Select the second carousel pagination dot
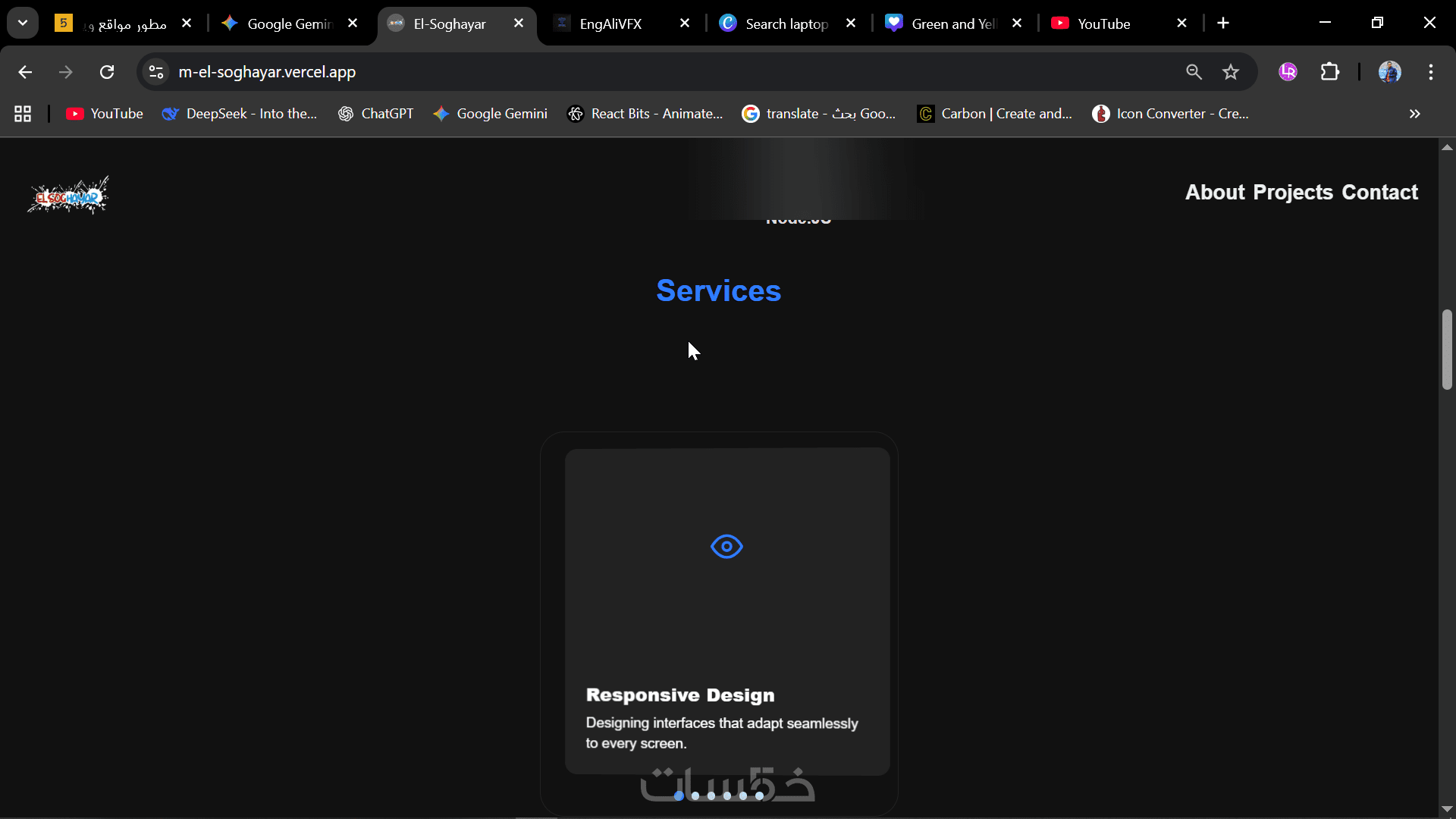The width and height of the screenshot is (1456, 819). click(x=695, y=795)
